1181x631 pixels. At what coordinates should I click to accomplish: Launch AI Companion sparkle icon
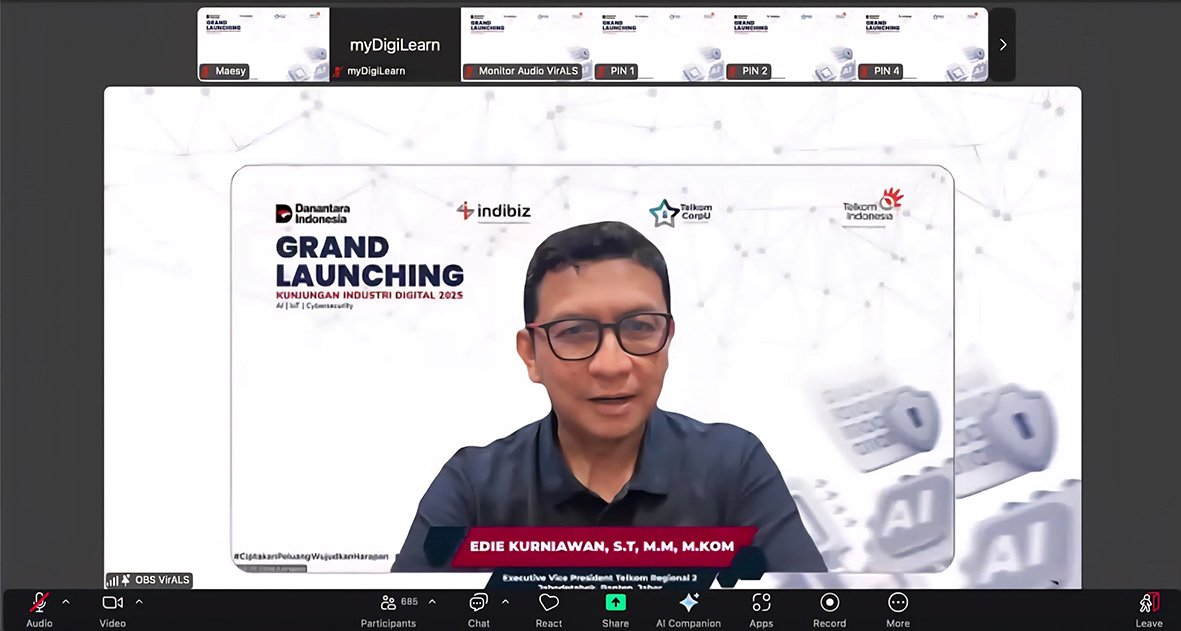click(688, 602)
